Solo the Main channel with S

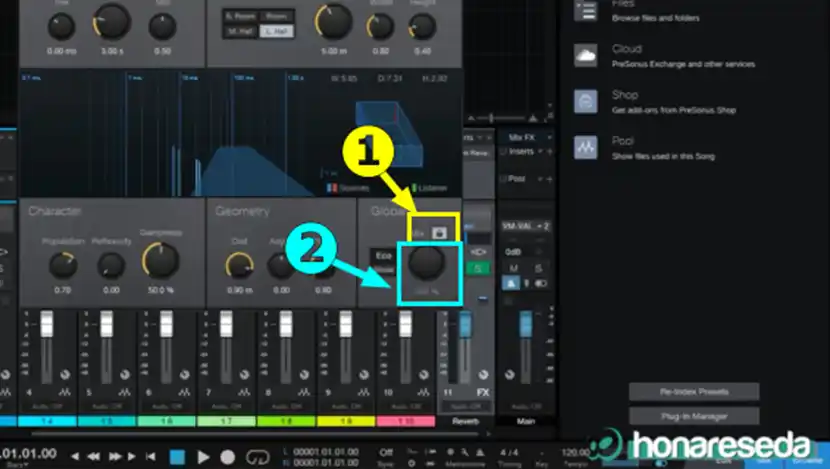[538, 268]
